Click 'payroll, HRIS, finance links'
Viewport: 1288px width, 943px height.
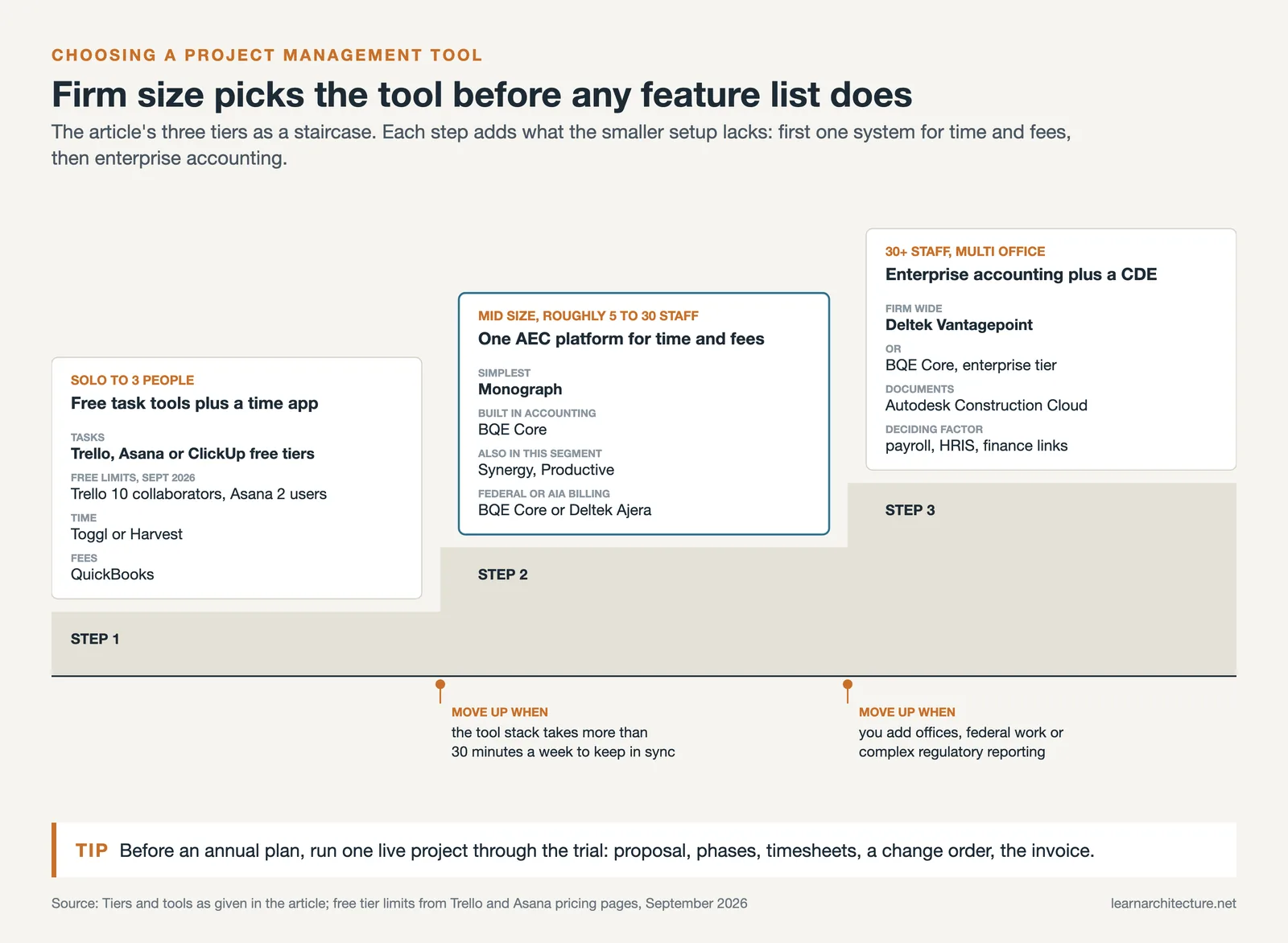(976, 445)
